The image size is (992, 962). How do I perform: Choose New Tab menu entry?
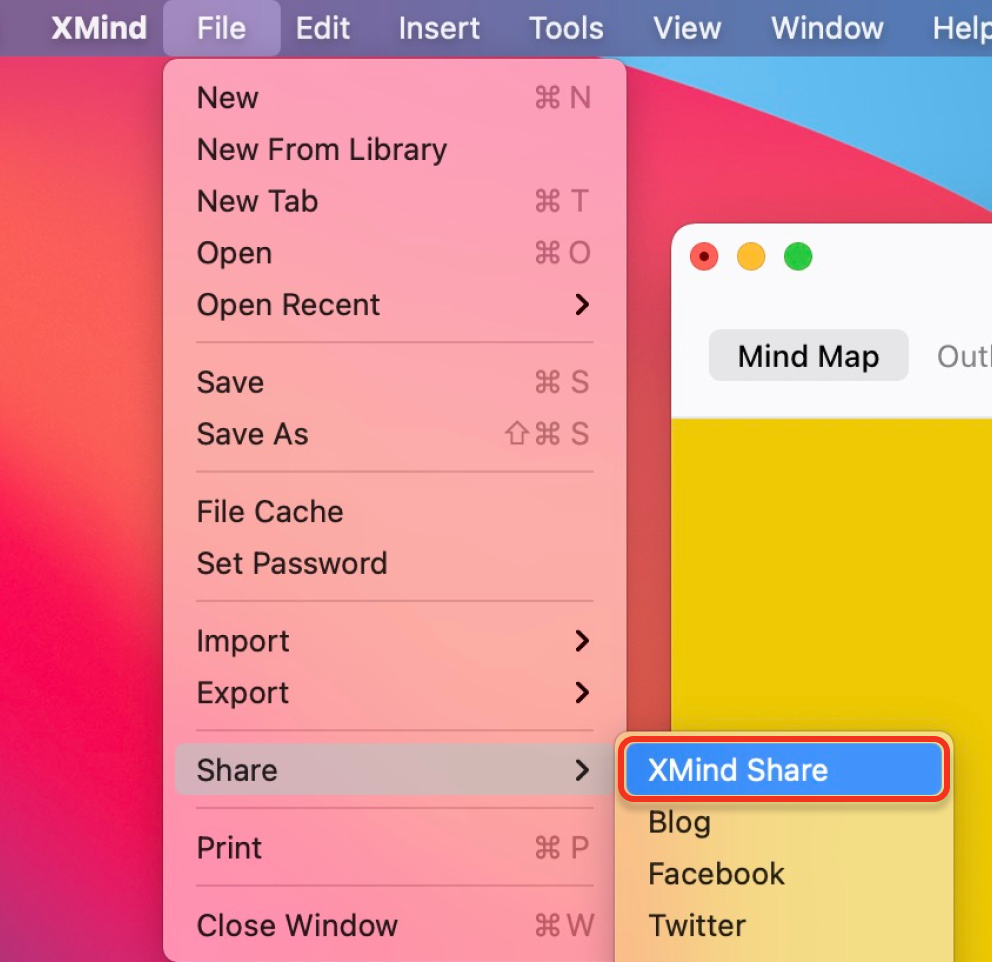point(395,202)
